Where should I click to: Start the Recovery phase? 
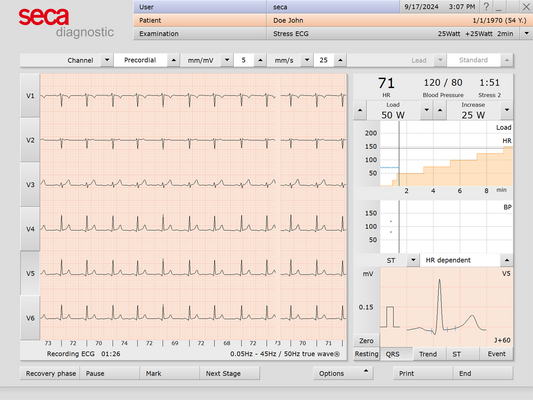pos(50,373)
